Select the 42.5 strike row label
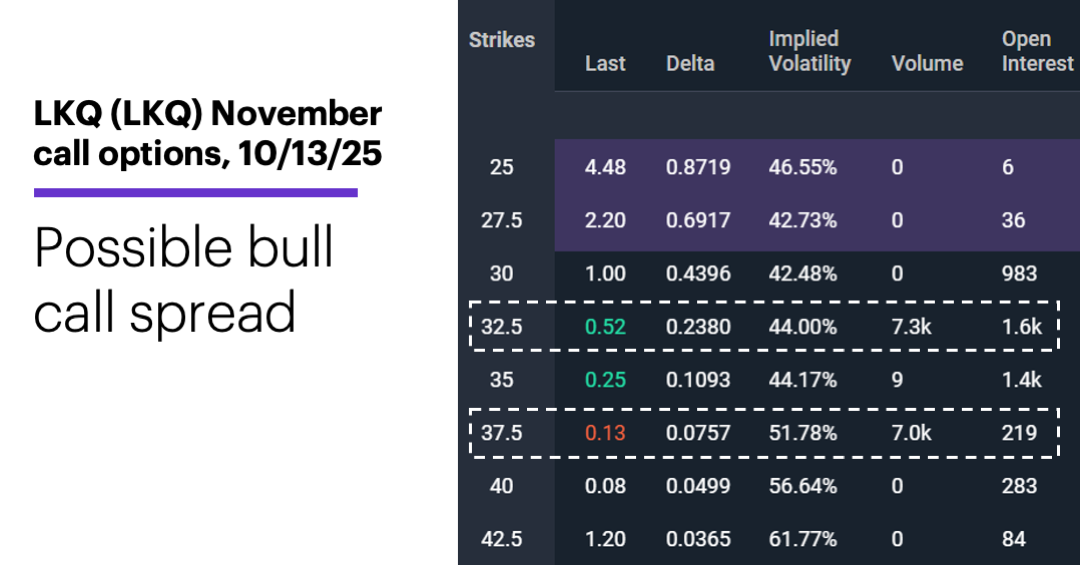 pos(502,539)
